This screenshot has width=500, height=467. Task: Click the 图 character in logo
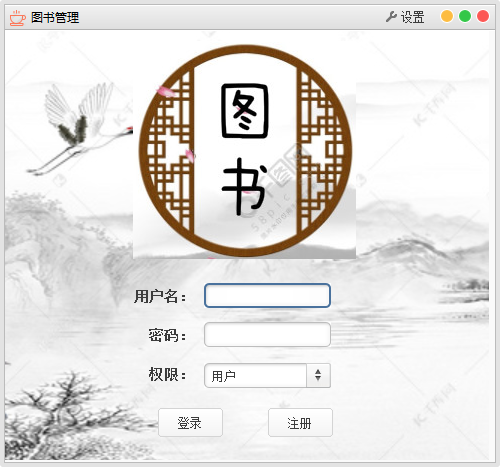tap(245, 111)
